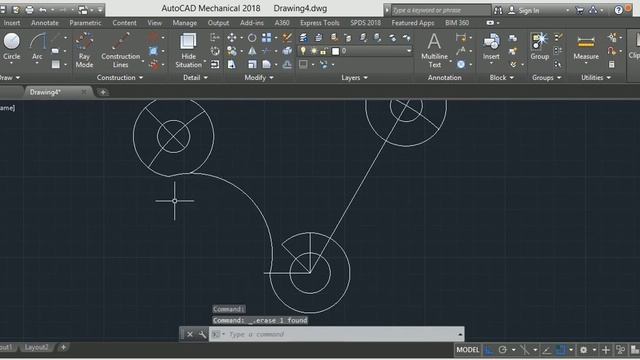Toggle layer on/off lightbulb icon

click(303, 51)
